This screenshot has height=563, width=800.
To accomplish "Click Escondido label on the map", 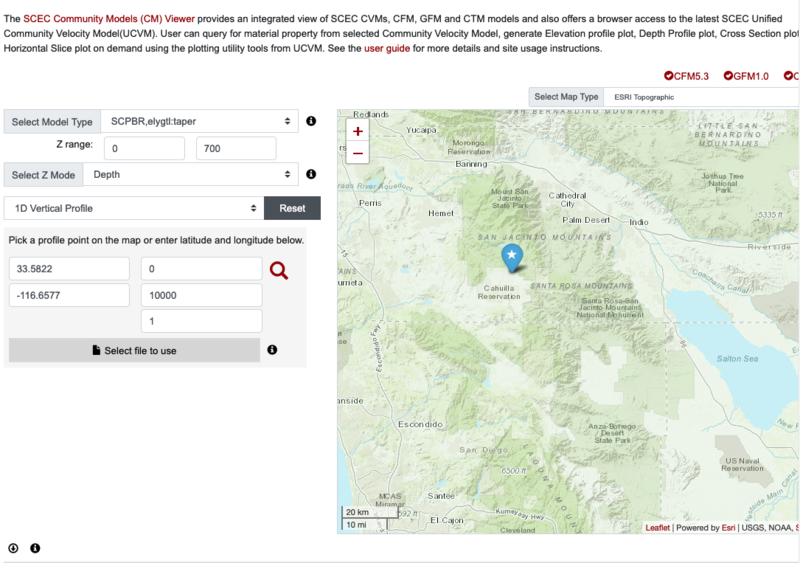I will [420, 424].
